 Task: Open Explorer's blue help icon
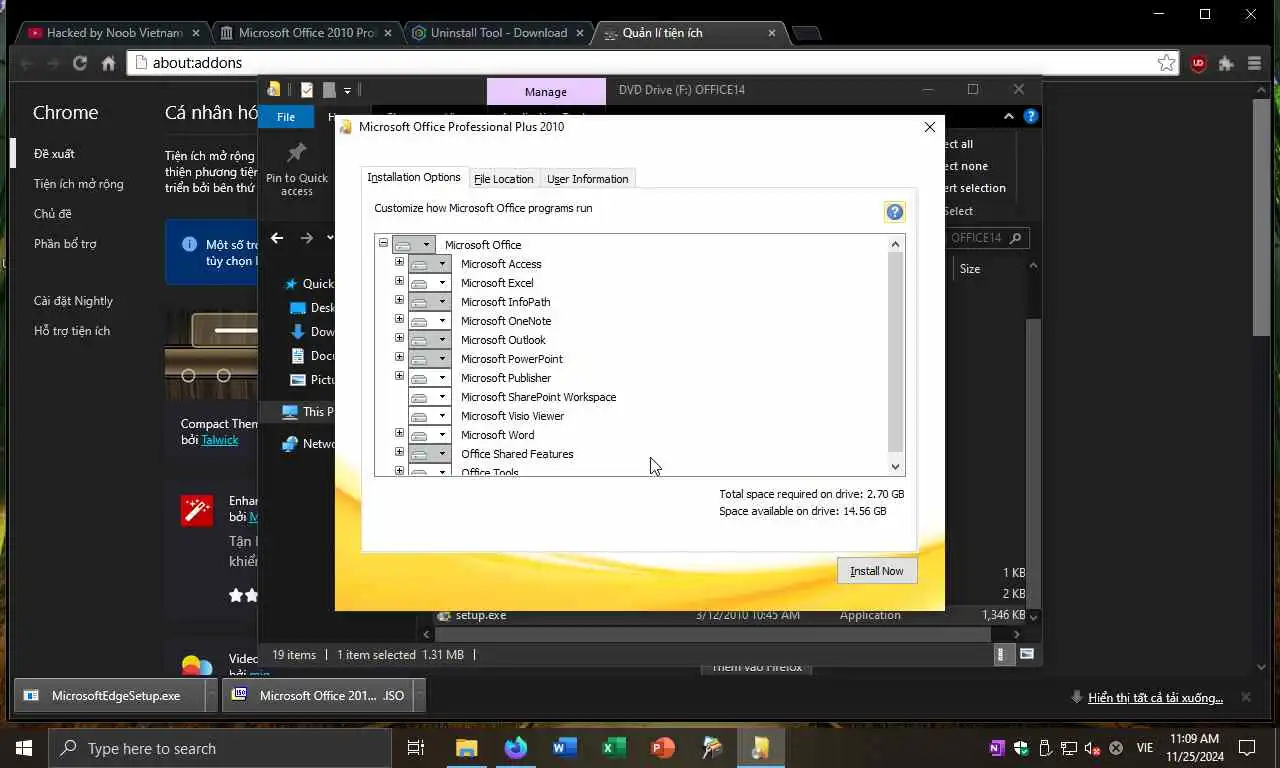[x=1031, y=116]
